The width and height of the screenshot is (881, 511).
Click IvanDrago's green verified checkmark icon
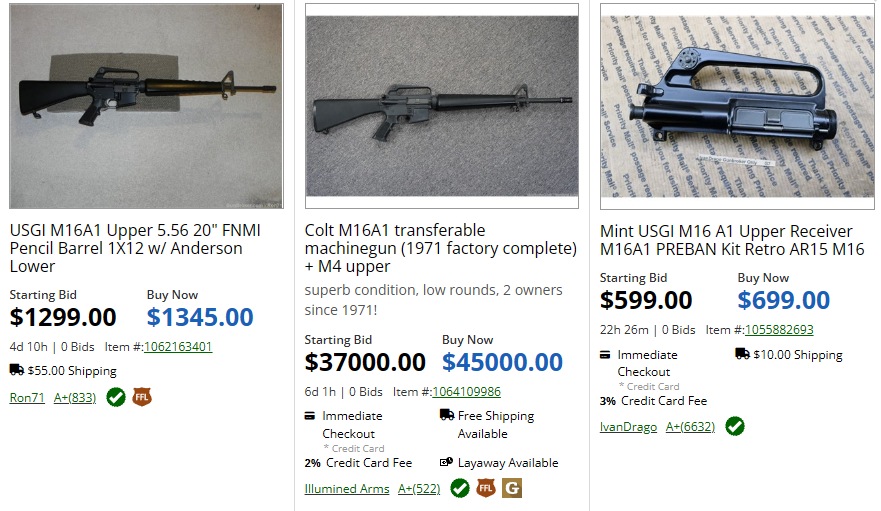click(735, 426)
